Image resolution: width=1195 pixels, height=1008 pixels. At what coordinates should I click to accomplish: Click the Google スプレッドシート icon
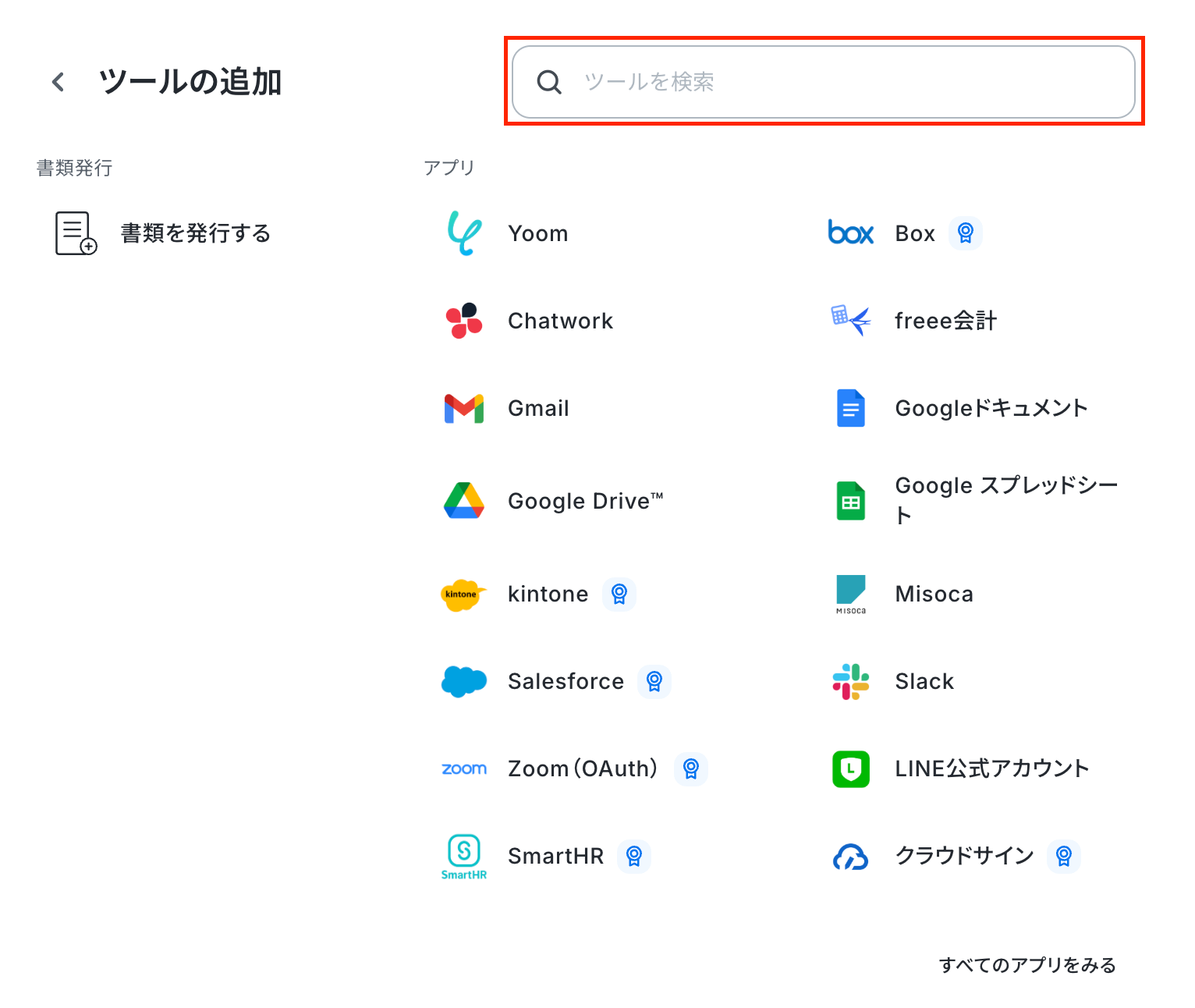tap(851, 501)
